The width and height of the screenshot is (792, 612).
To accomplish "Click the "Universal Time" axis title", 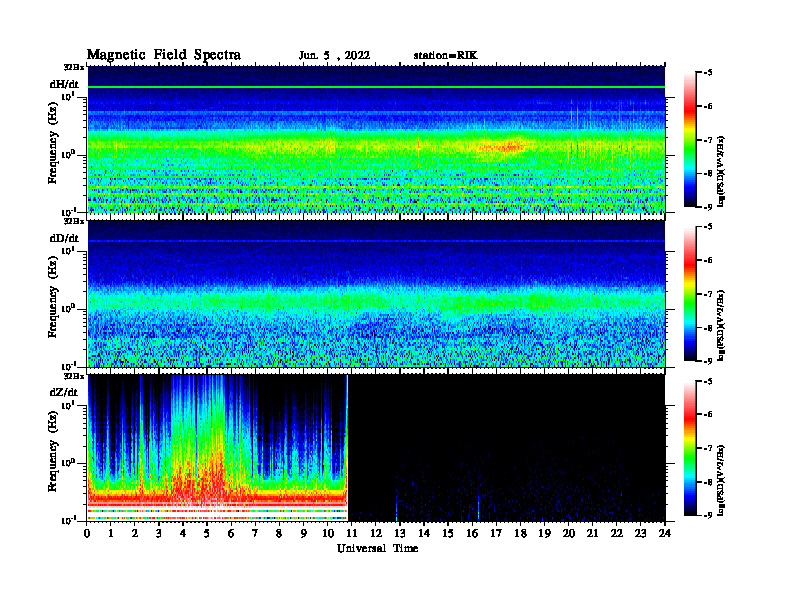I will coord(377,548).
